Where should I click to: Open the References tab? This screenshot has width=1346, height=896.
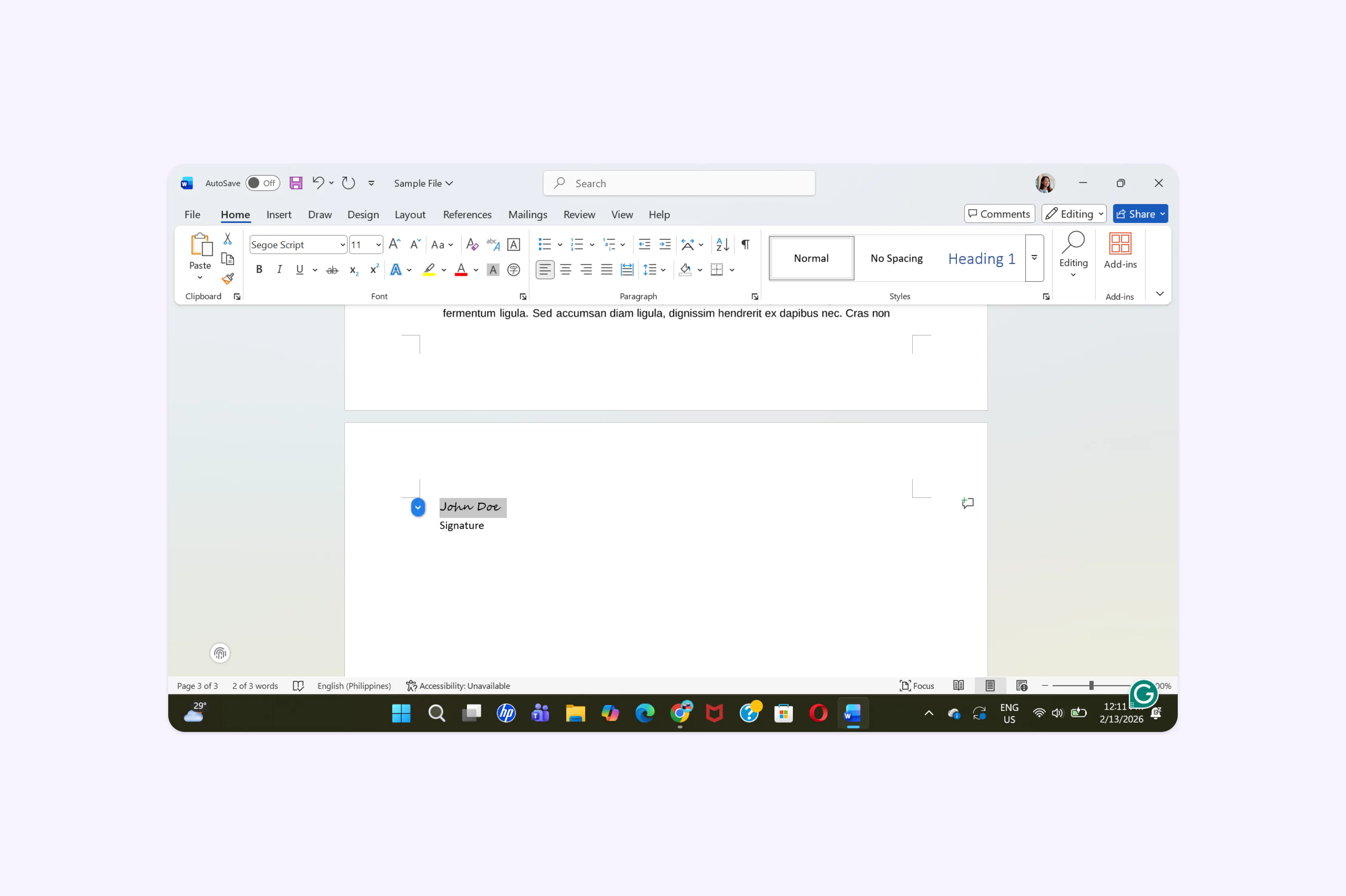467,214
